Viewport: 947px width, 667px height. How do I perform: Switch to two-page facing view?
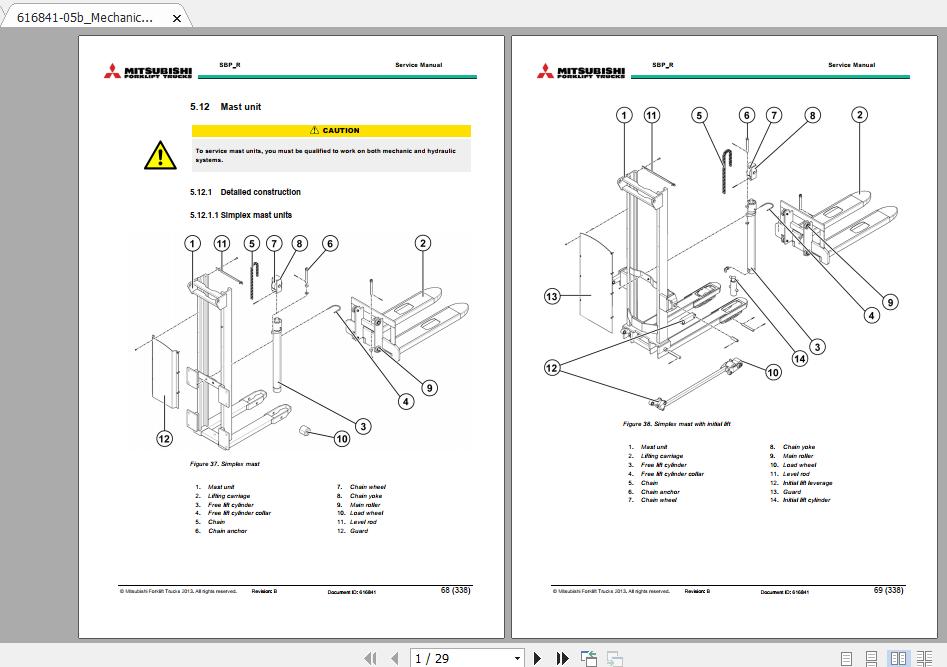(x=898, y=659)
